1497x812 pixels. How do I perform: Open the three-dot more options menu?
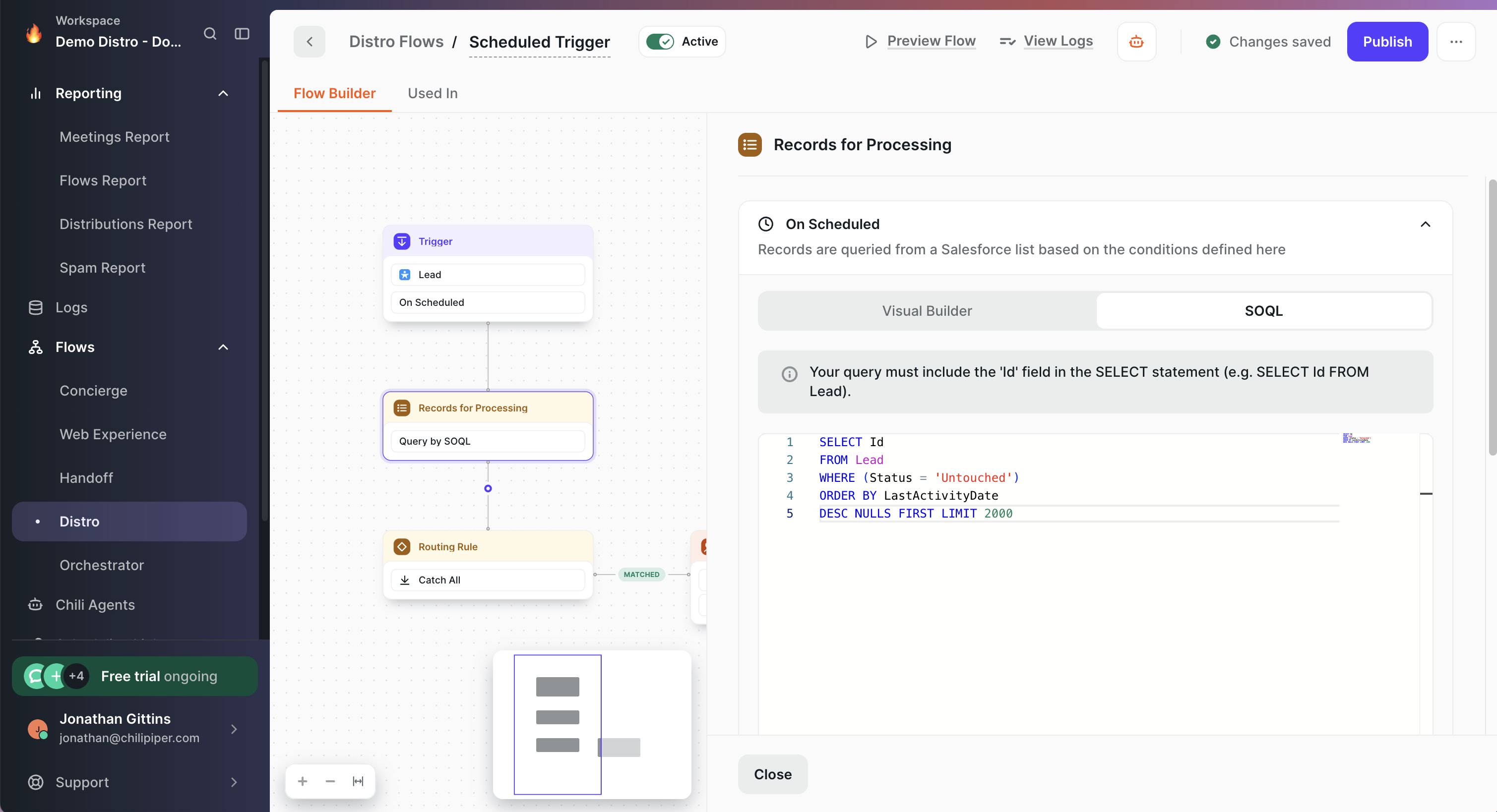coord(1456,41)
